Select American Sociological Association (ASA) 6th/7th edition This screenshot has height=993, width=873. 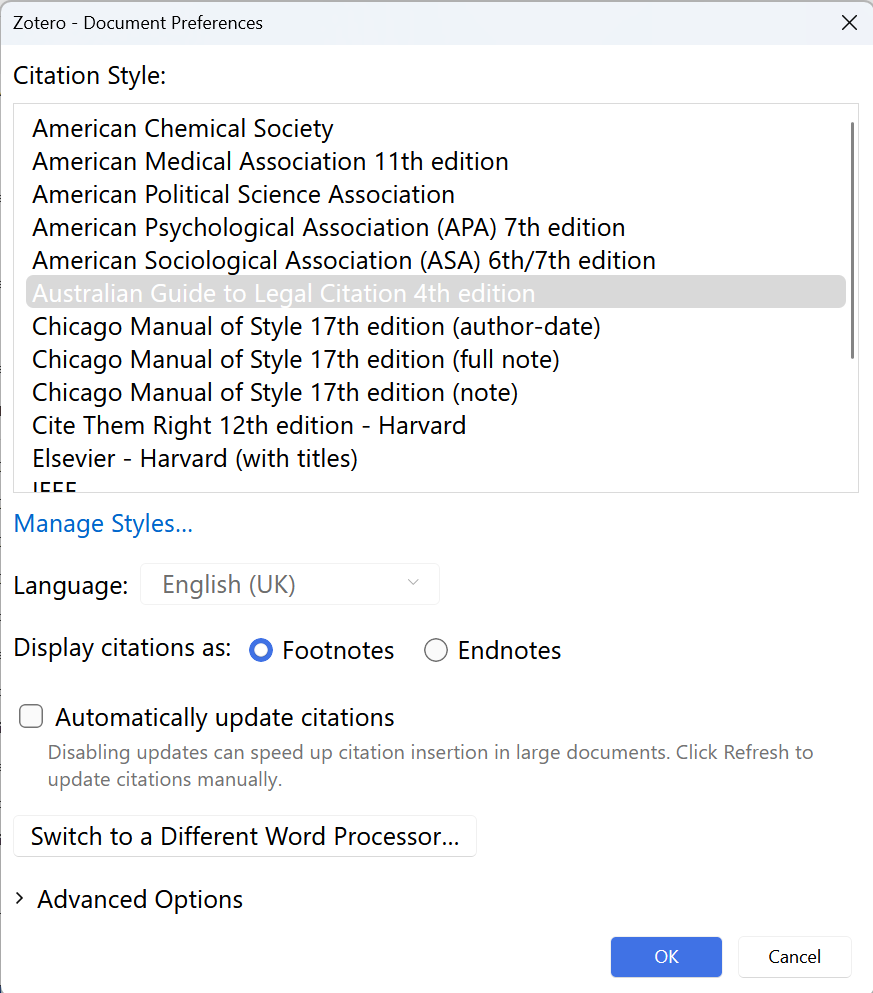pyautogui.click(x=436, y=260)
